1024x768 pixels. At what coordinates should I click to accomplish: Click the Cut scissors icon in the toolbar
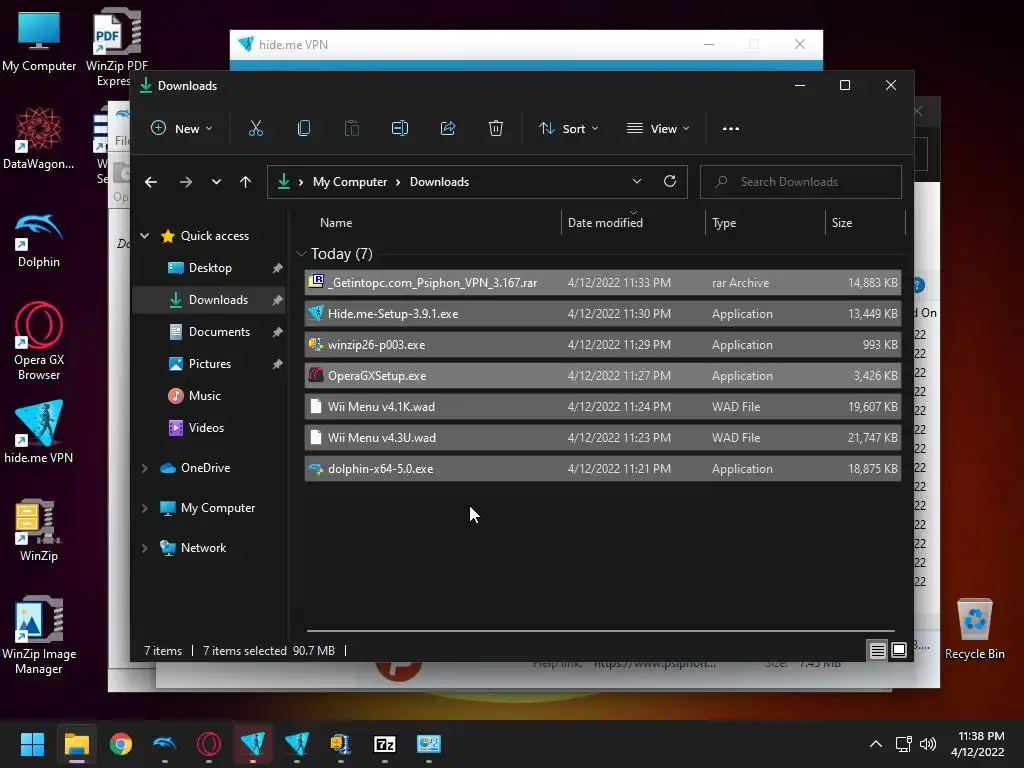click(255, 129)
